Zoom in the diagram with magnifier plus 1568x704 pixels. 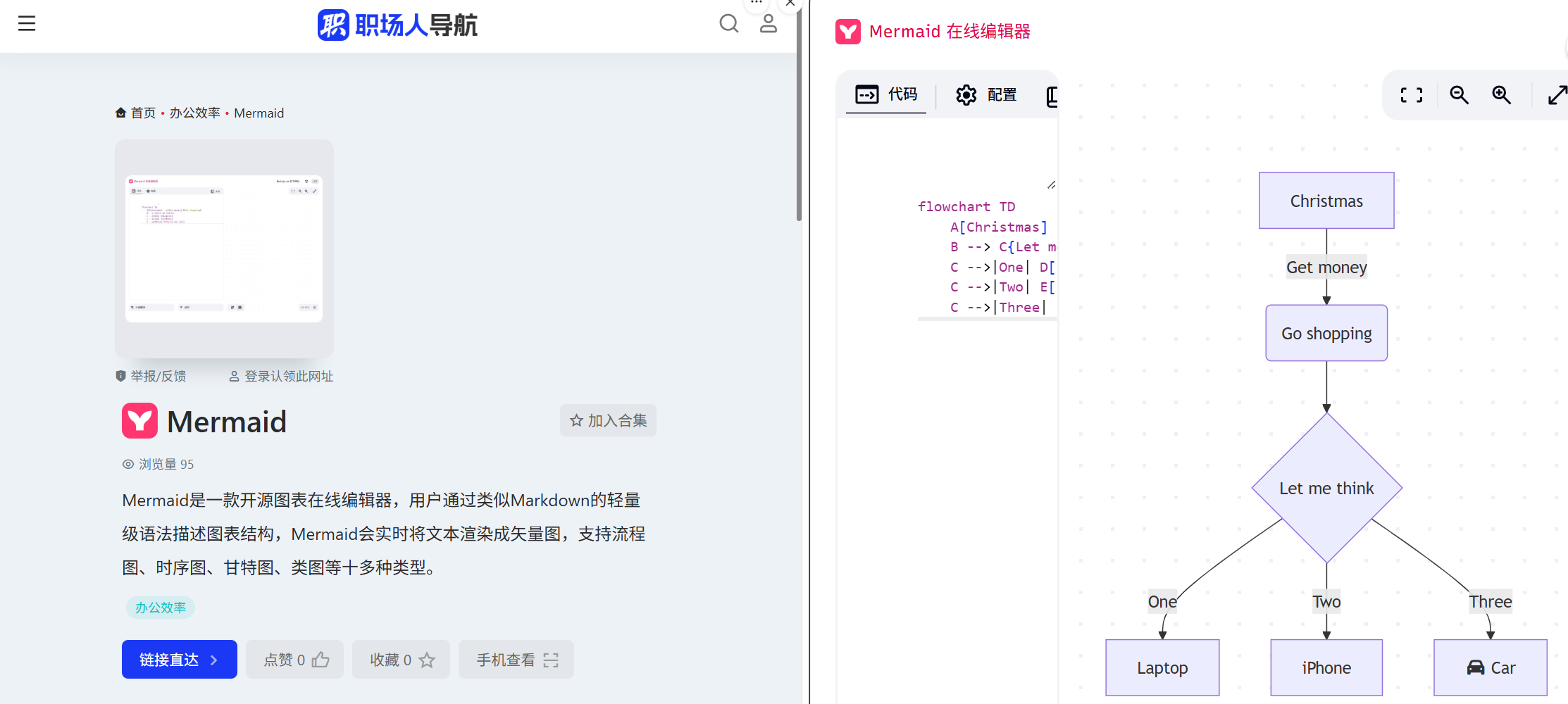click(1501, 95)
